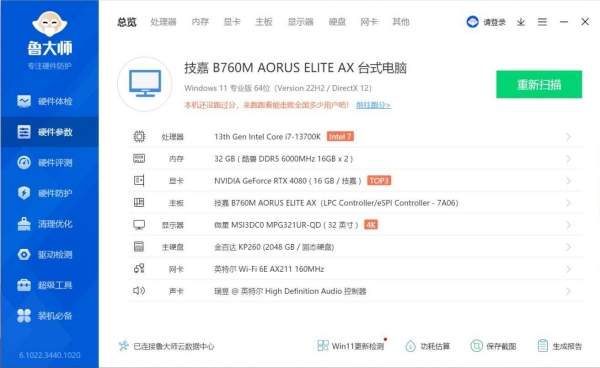Image resolution: width=600 pixels, height=368 pixels.
Task: Open the hamburger main menu
Action: (542, 22)
